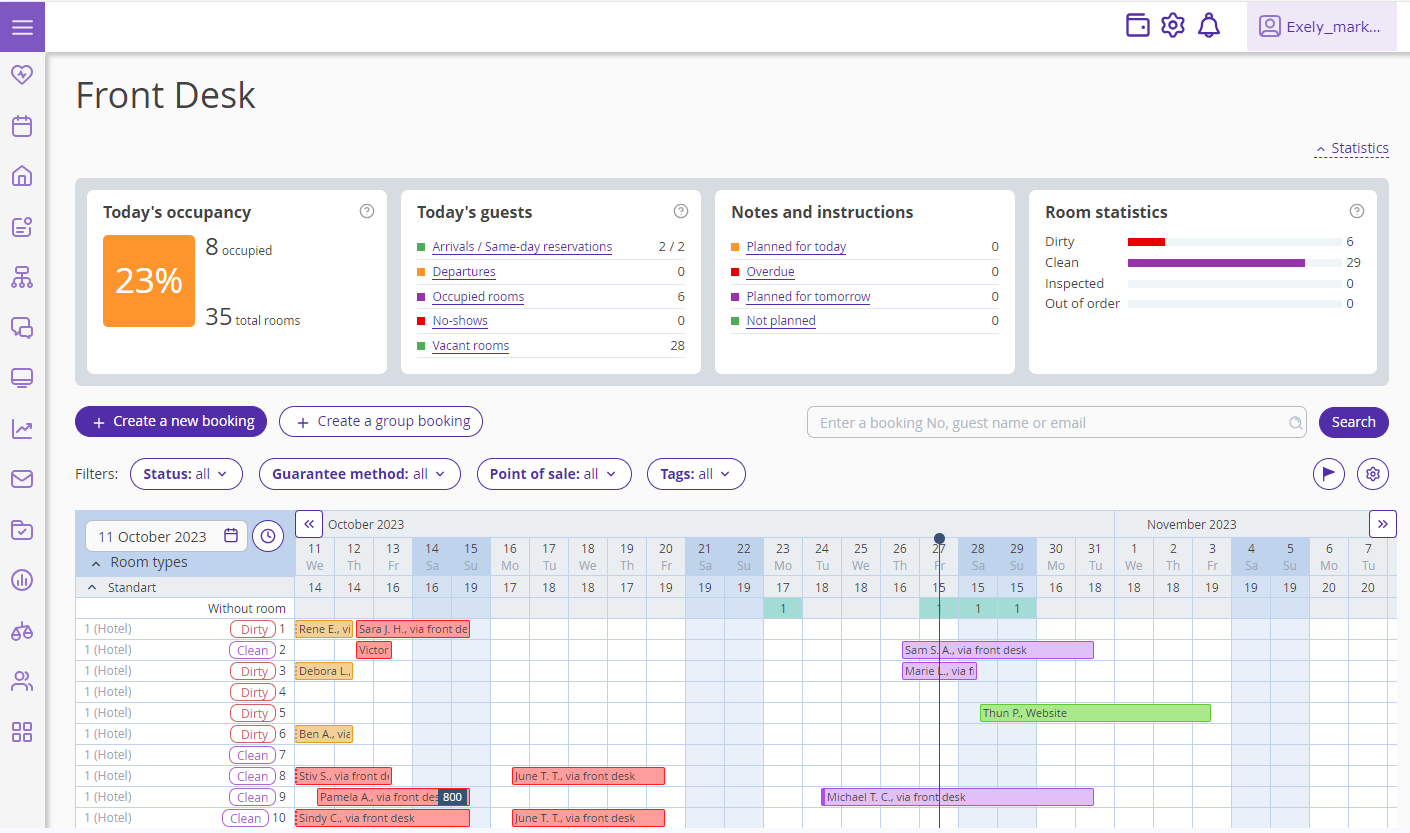Viewport: 1410px width, 833px height.
Task: Toggle the Dirty status of room 1
Action: point(254,629)
